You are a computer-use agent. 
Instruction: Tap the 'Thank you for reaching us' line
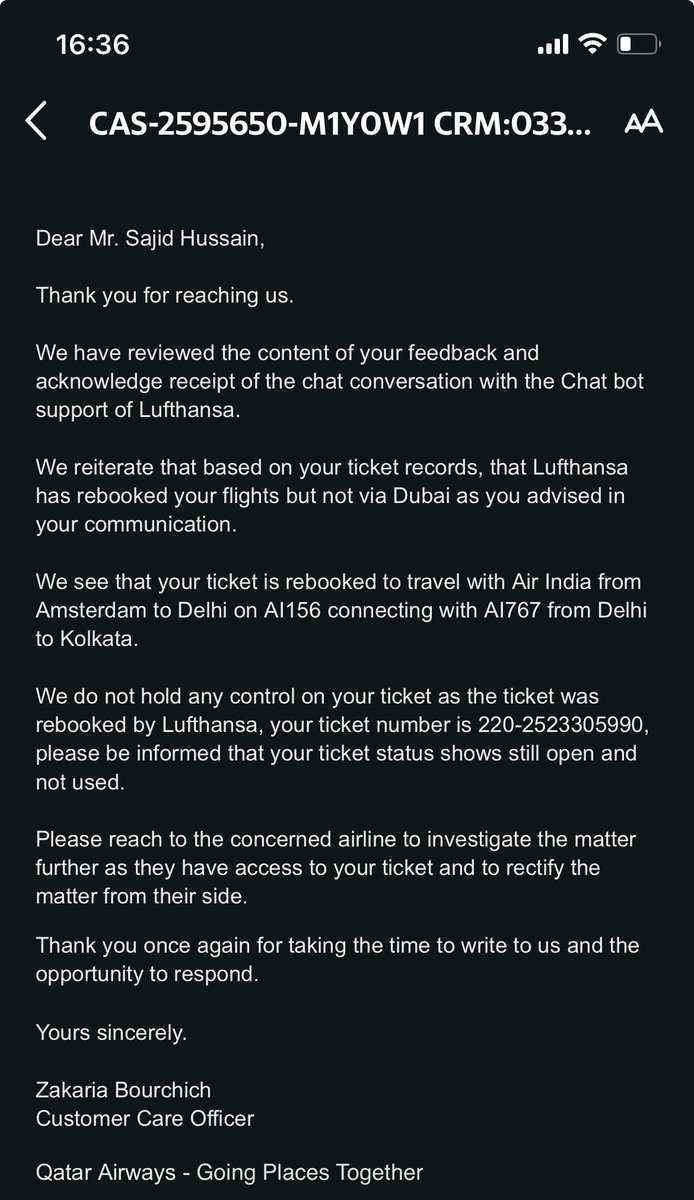[163, 296]
